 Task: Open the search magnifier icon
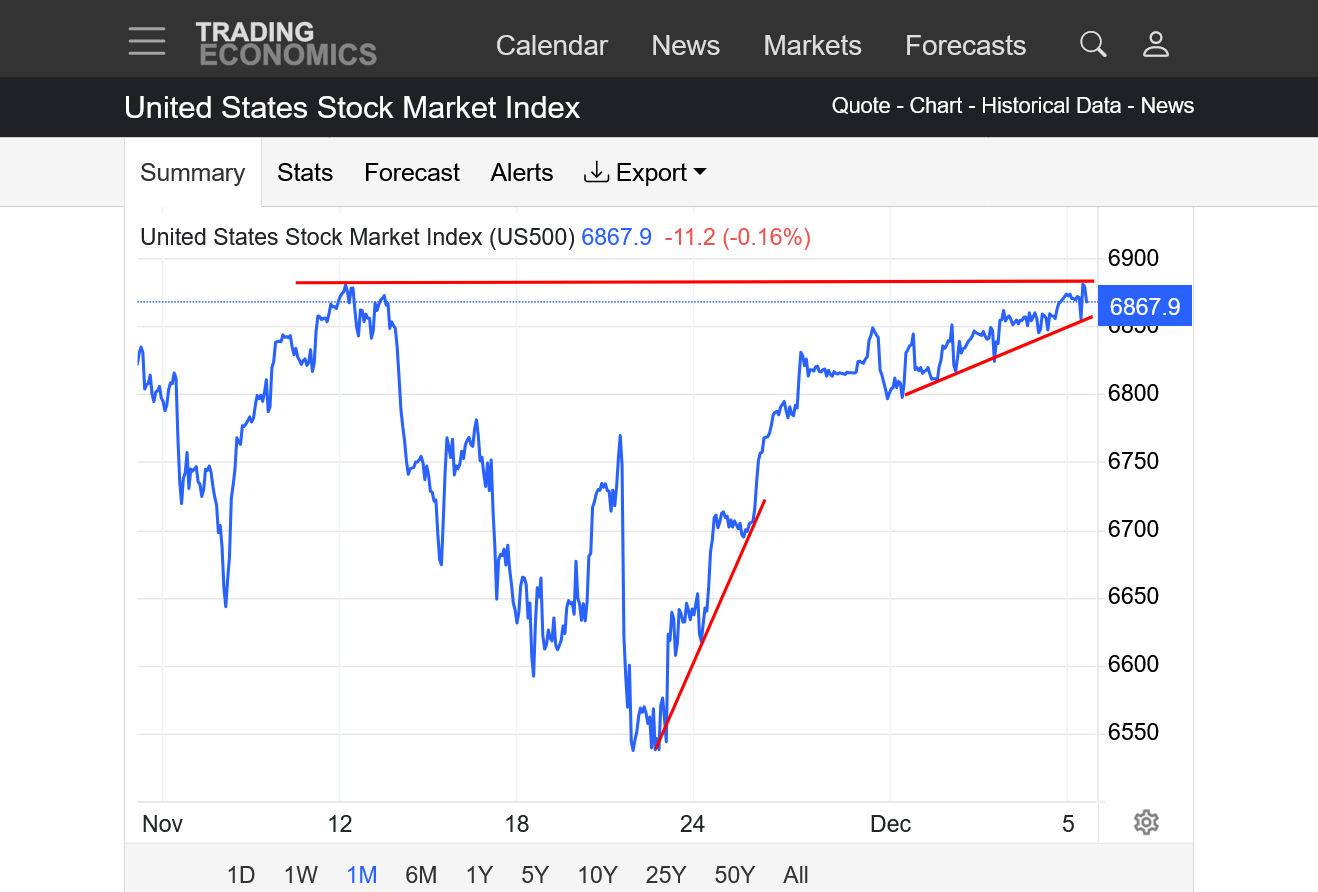point(1093,44)
